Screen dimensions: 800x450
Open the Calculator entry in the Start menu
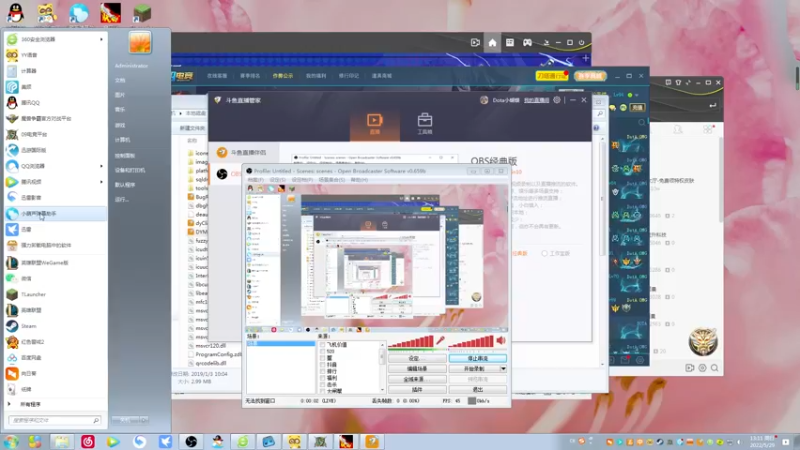tap(54, 71)
